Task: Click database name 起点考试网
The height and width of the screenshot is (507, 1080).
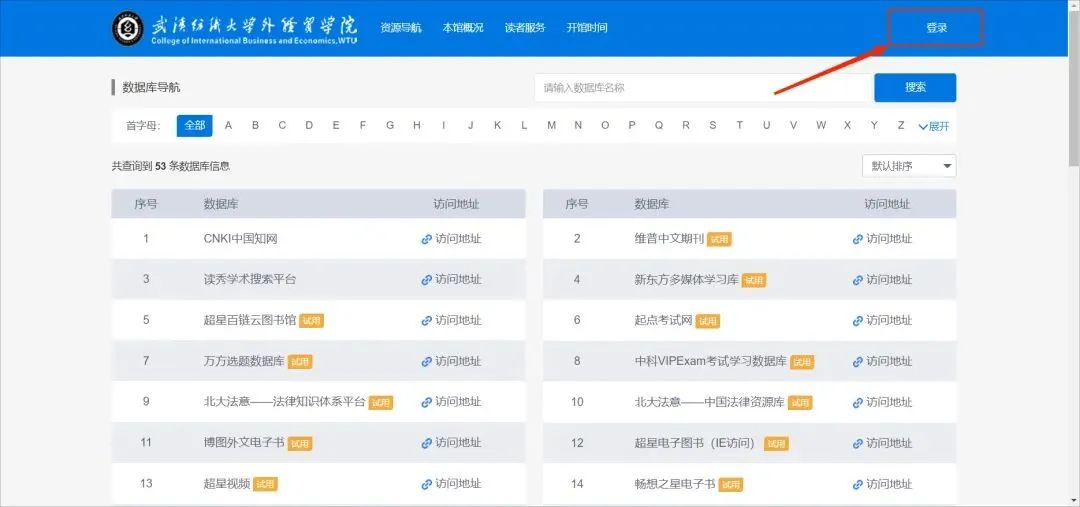Action: click(663, 320)
